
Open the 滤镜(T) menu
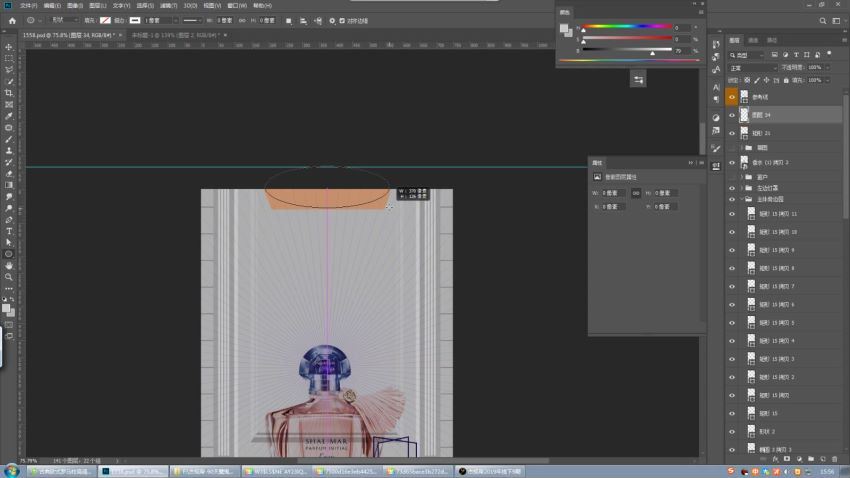[168, 5]
